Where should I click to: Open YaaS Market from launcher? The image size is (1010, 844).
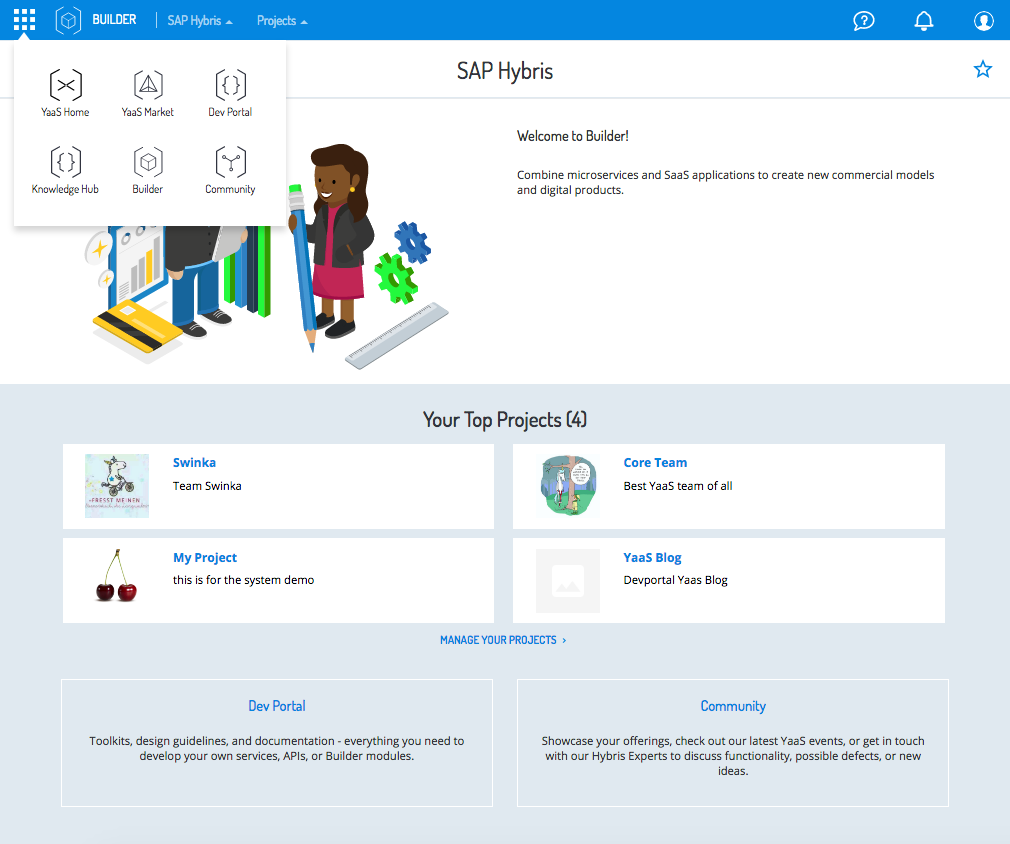tap(148, 93)
